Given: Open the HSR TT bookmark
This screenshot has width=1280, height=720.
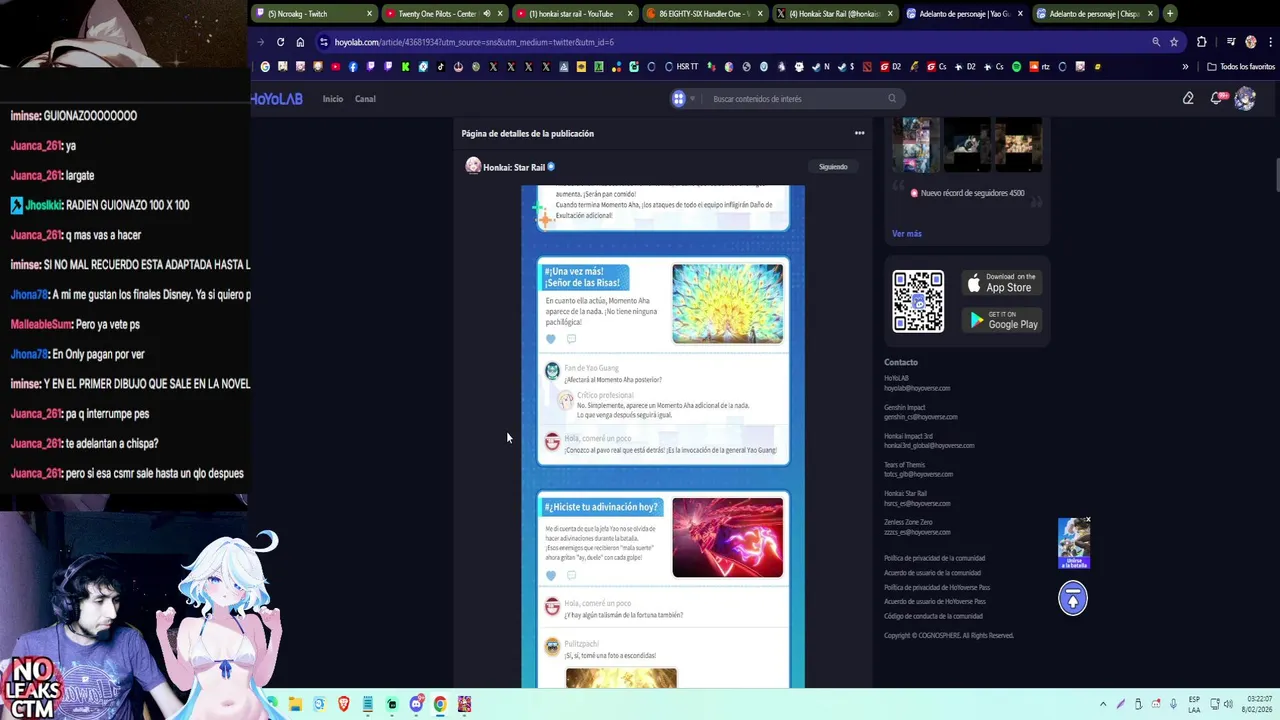Looking at the screenshot, I should pos(681,67).
